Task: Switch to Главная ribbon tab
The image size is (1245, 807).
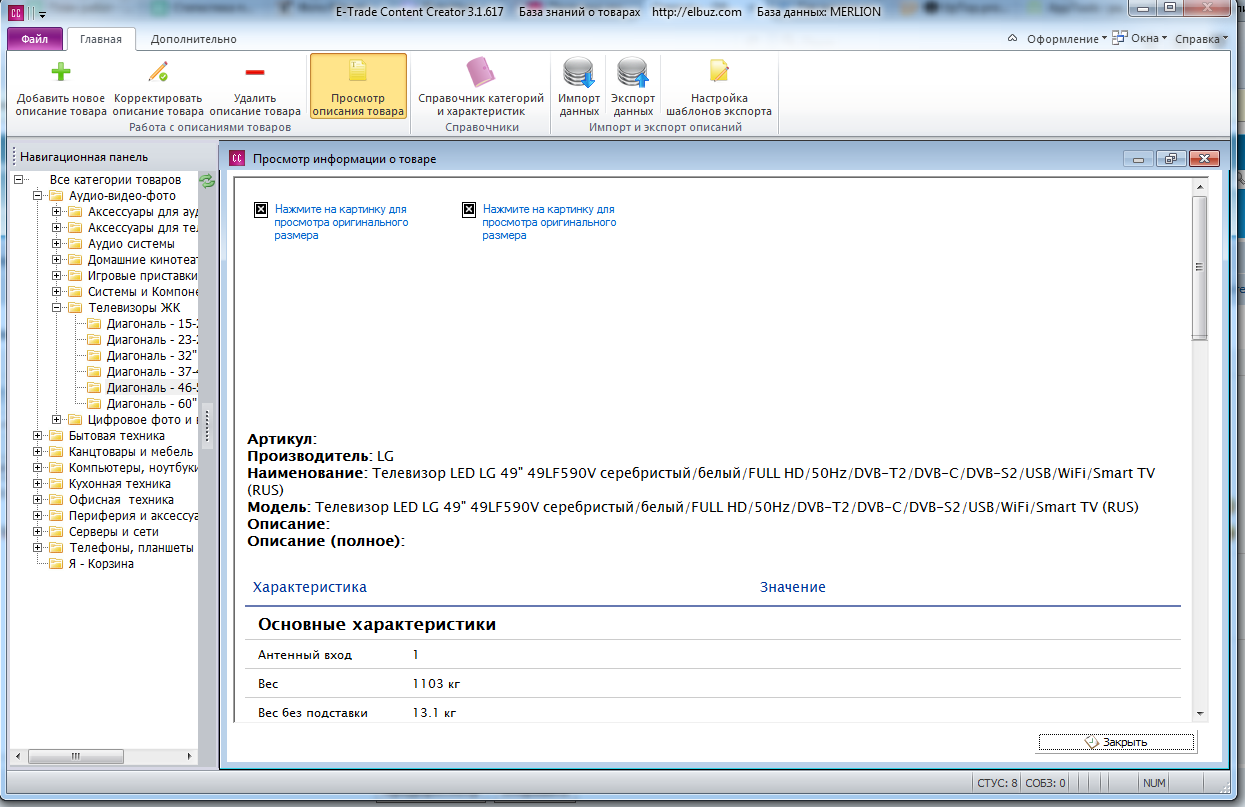Action: [100, 39]
